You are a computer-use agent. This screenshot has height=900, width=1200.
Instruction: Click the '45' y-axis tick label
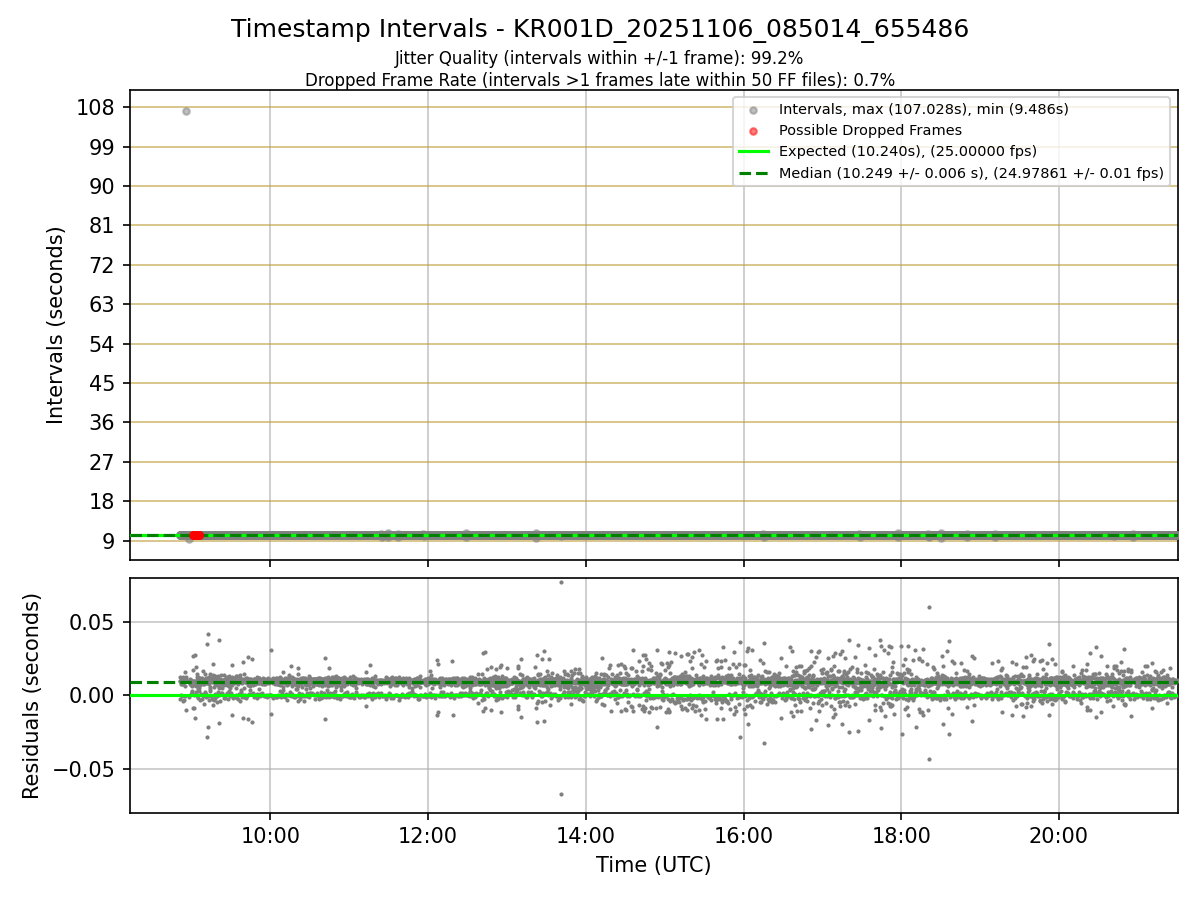point(103,383)
